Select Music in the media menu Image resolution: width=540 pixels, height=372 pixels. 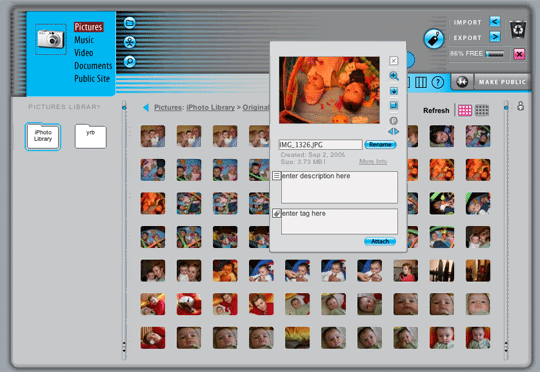click(x=84, y=40)
